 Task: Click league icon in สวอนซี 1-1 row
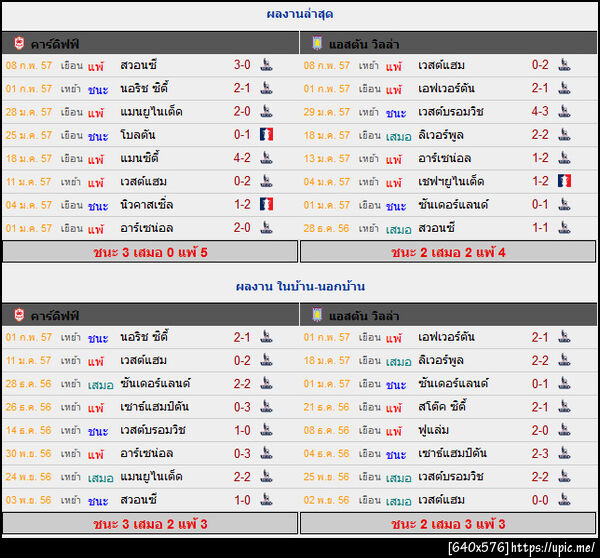pos(564,227)
